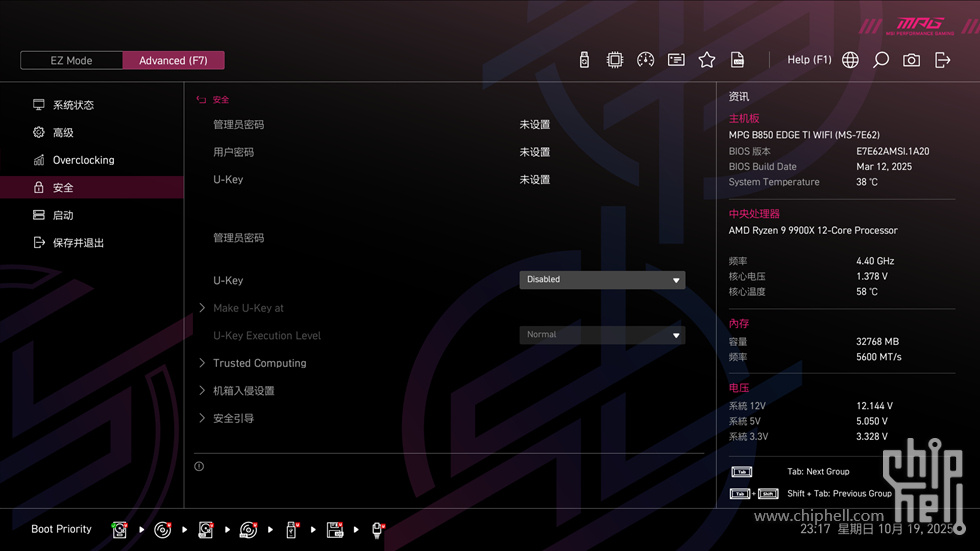Click the 管理员密码 setting below U-Key status

pyautogui.click(x=239, y=237)
